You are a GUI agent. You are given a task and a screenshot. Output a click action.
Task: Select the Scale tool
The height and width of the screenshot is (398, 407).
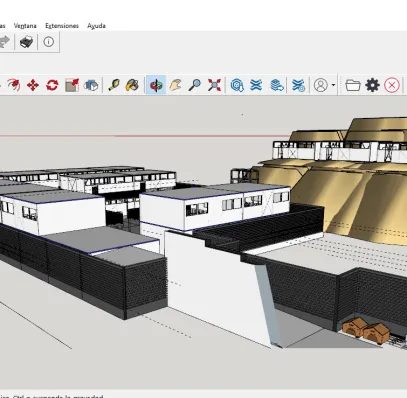click(x=72, y=85)
